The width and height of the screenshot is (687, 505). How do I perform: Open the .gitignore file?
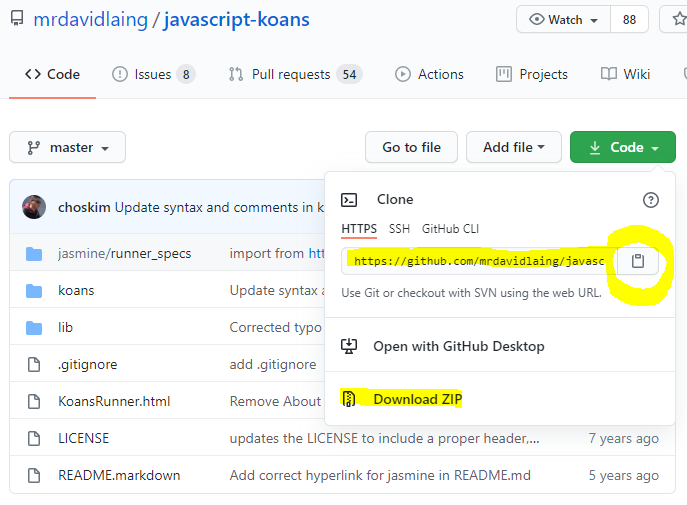(88, 364)
